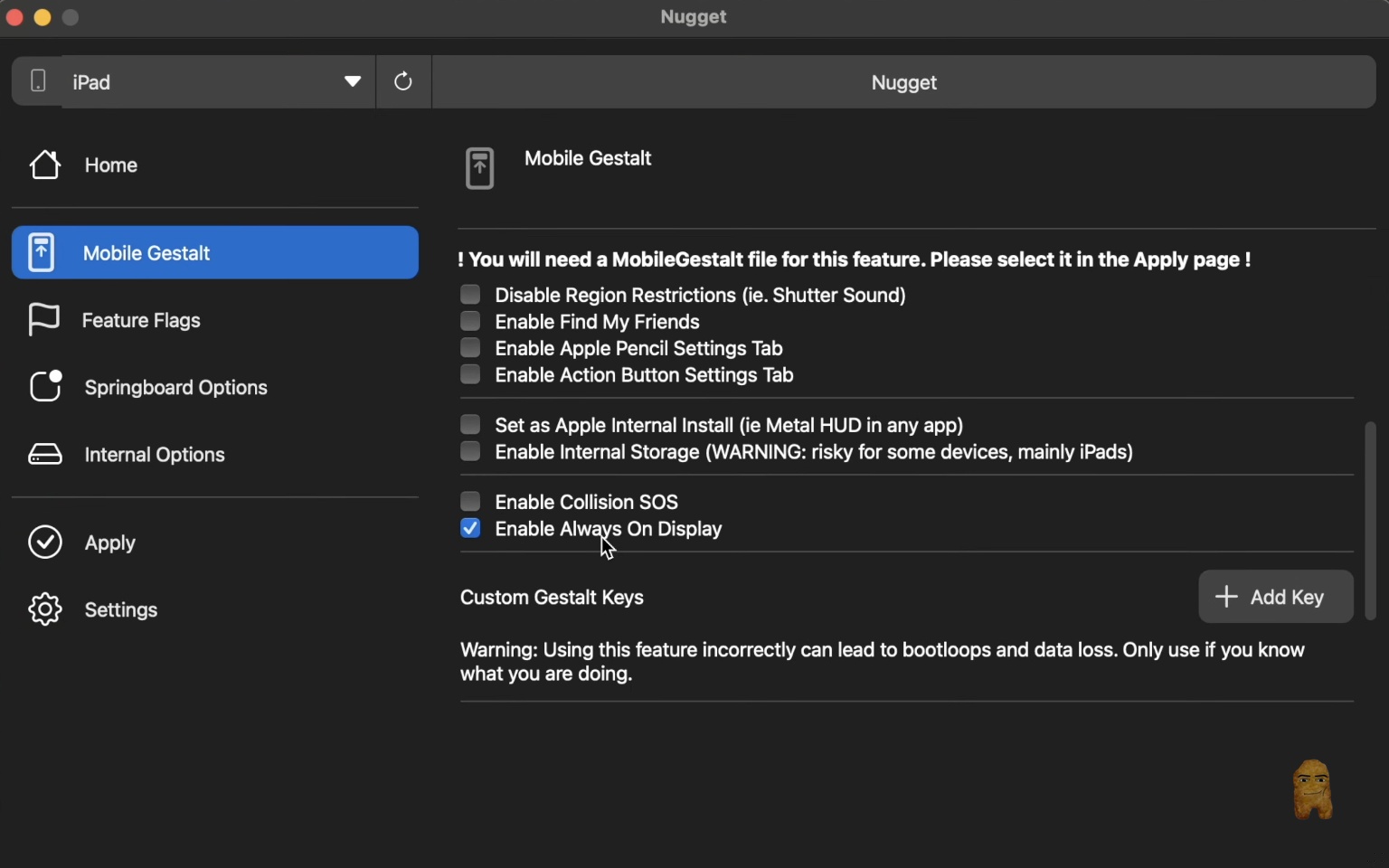The height and width of the screenshot is (868, 1389).
Task: Click the Home house icon in sidebar
Action: [44, 165]
